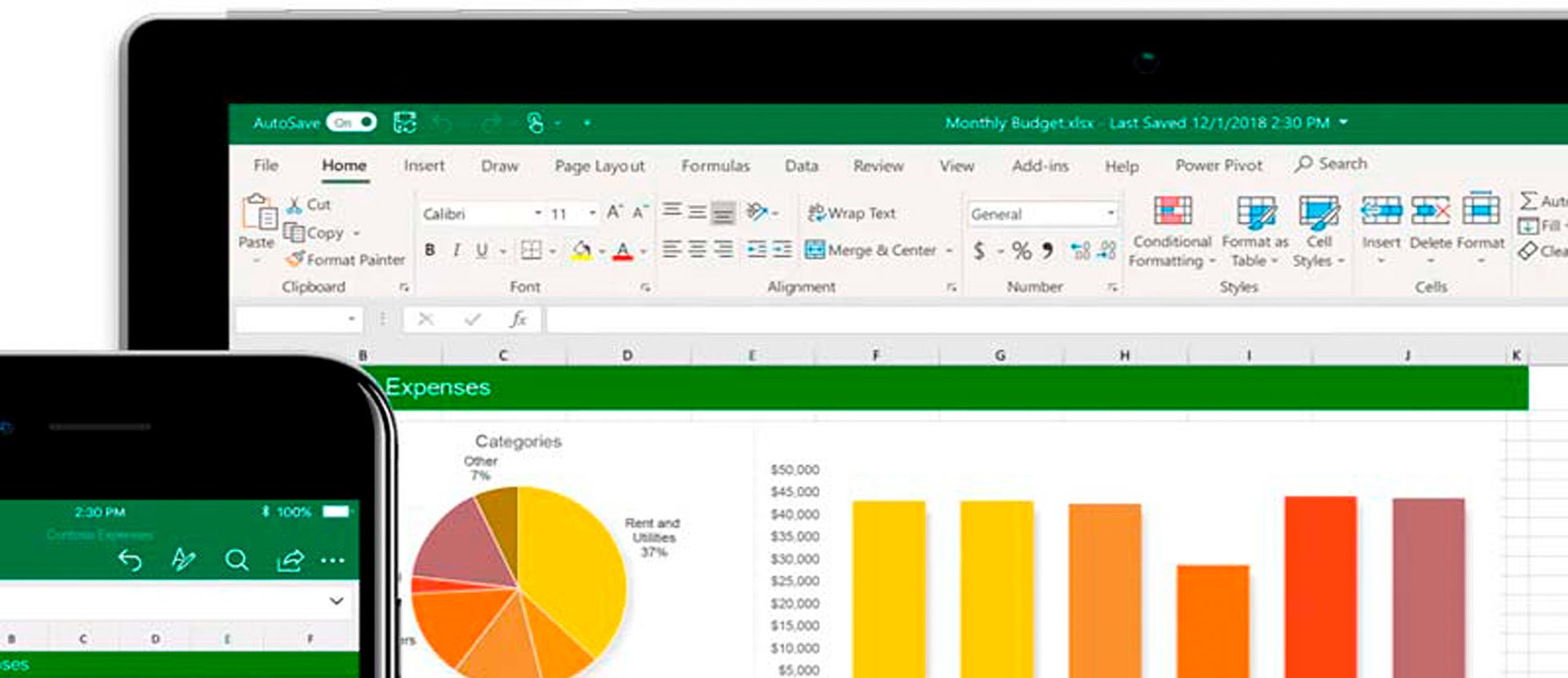Open Format as Table gallery
1568x678 pixels.
[1255, 231]
